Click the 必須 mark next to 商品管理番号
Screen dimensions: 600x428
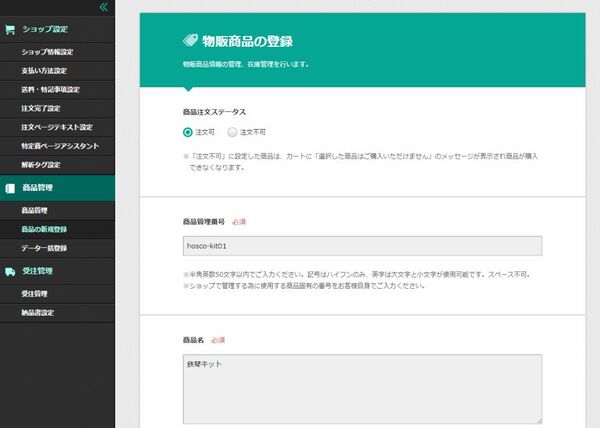pos(239,222)
